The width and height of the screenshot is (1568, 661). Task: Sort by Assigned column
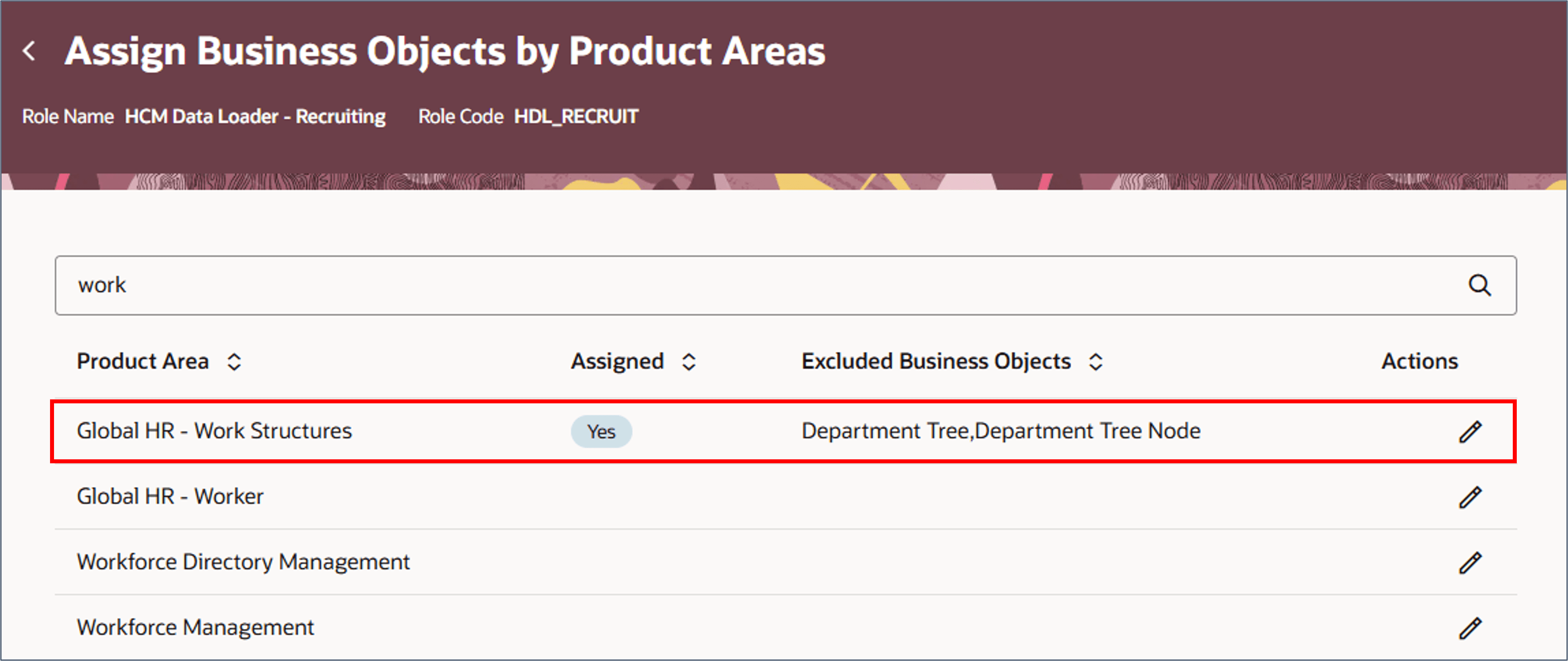[x=688, y=362]
